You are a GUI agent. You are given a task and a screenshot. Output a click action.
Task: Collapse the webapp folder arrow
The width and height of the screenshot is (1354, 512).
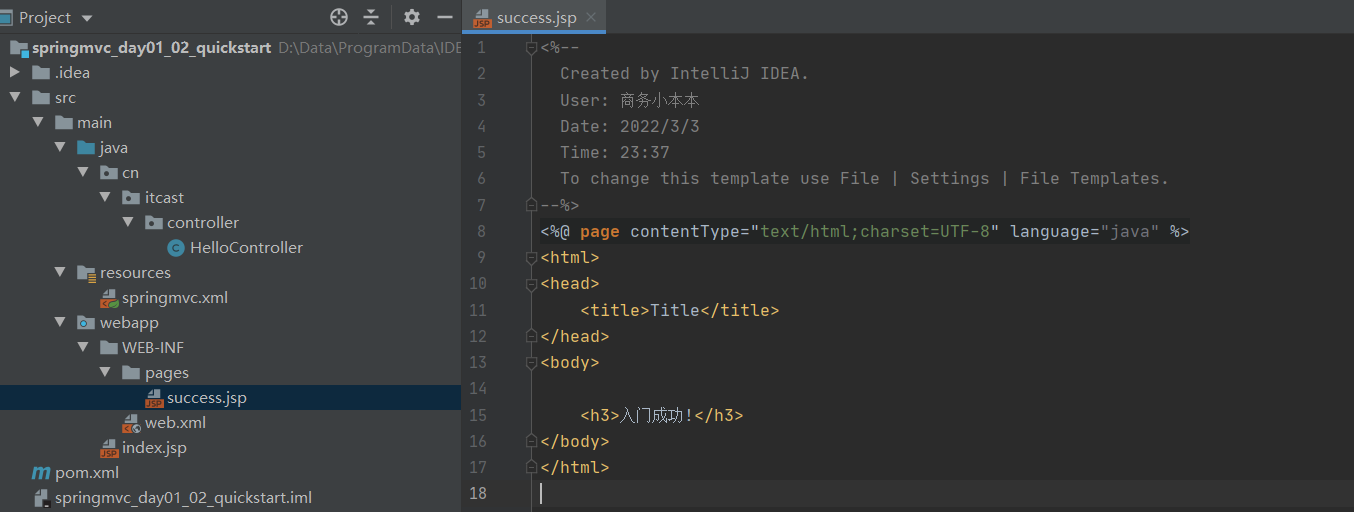(x=60, y=322)
